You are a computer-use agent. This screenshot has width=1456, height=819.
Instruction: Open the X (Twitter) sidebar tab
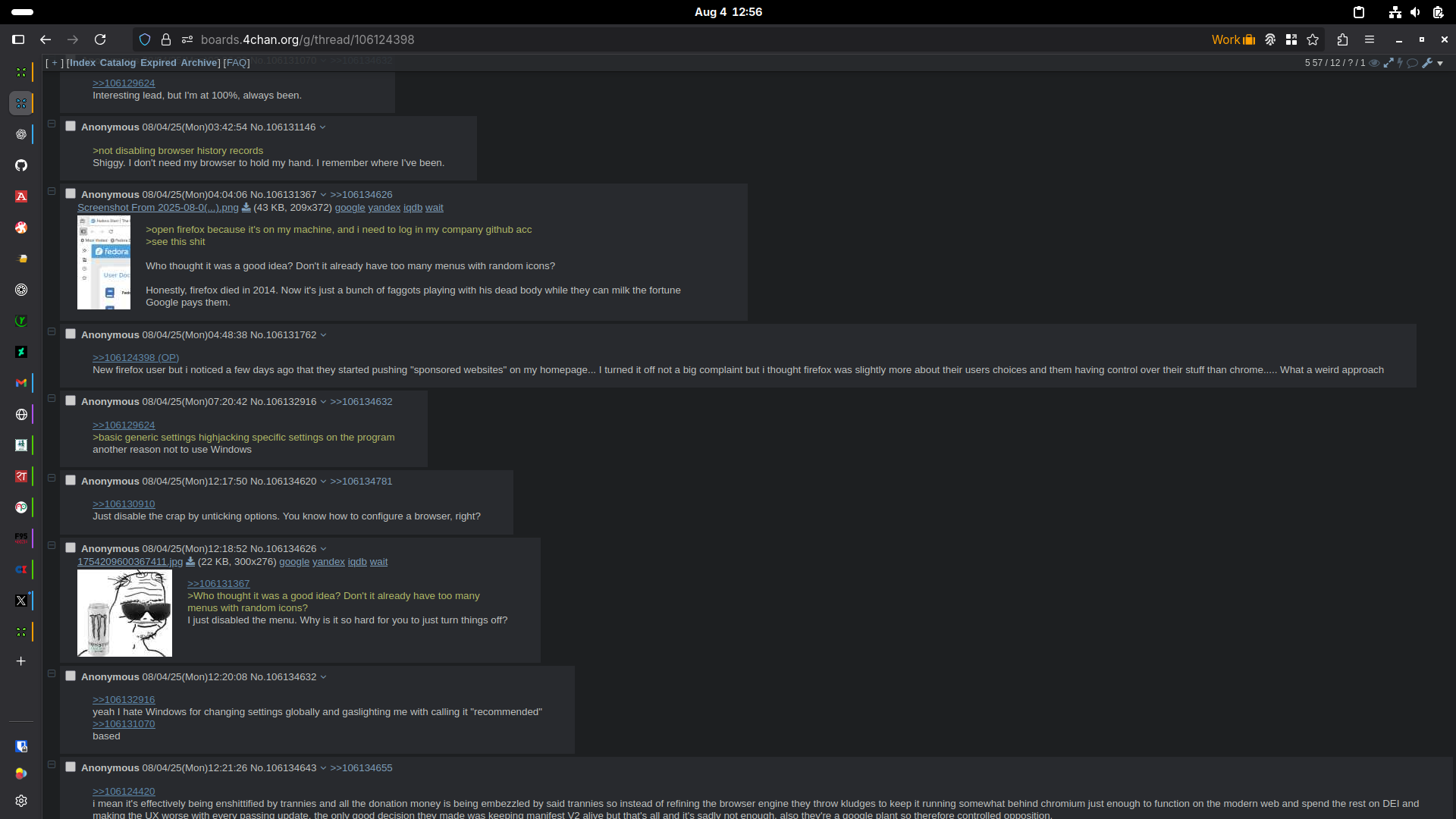click(x=21, y=601)
